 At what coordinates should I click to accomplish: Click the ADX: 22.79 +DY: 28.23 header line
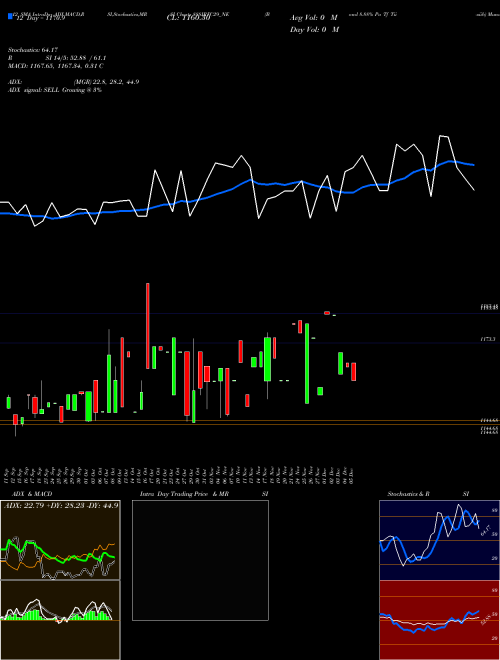[x=61, y=505]
